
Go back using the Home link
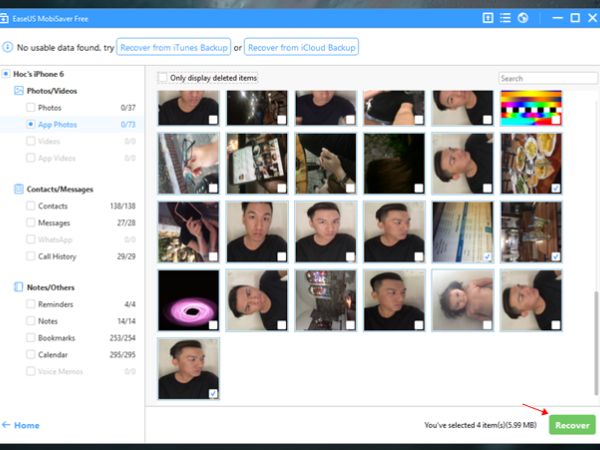tap(22, 425)
